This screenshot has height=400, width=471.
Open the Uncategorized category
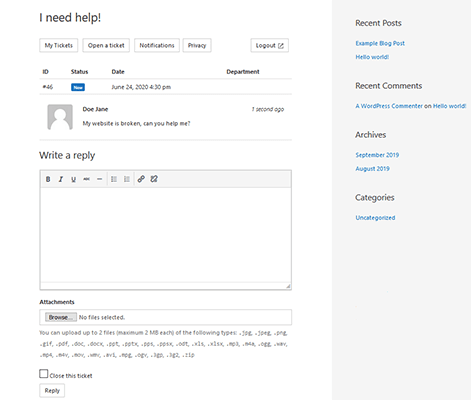[x=375, y=218]
